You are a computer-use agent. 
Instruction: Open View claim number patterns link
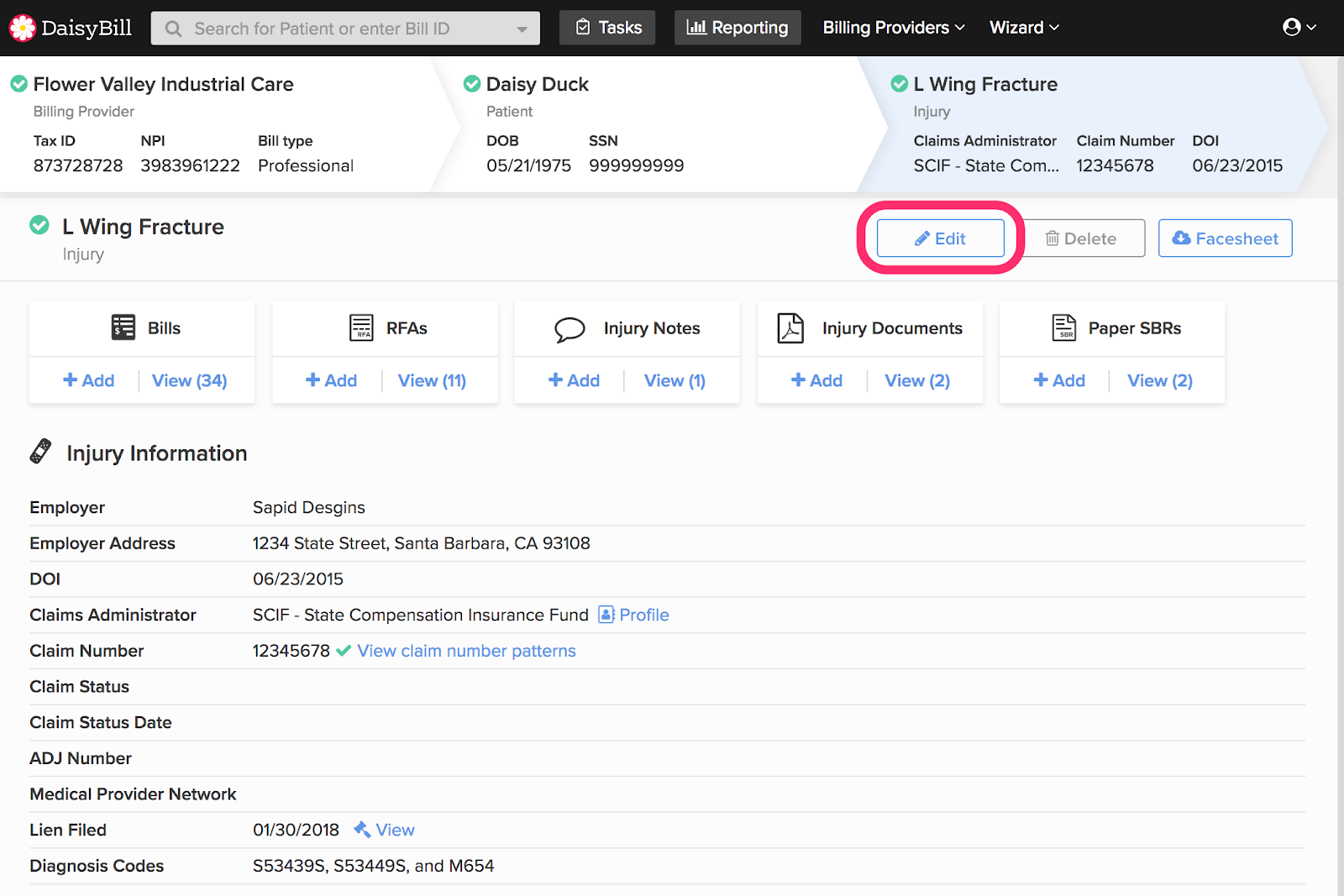467,651
